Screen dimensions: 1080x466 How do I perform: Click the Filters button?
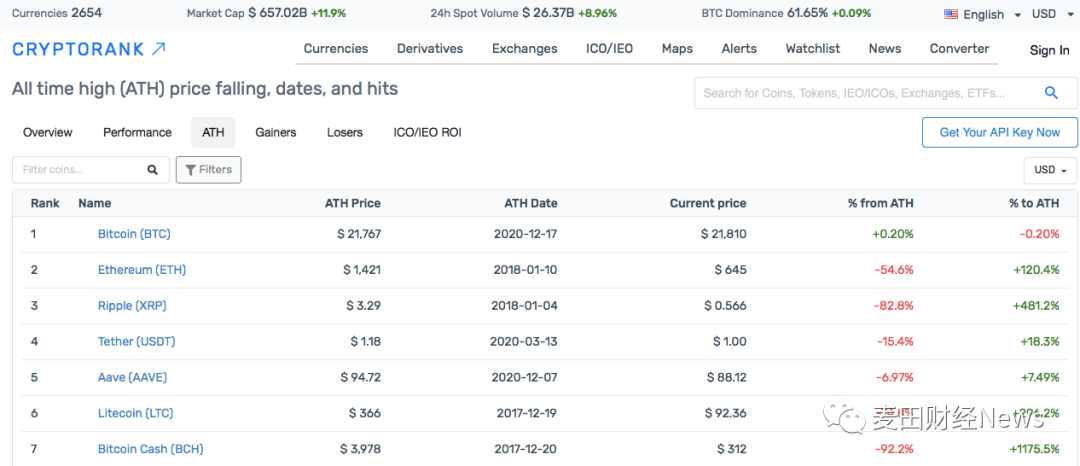[209, 169]
